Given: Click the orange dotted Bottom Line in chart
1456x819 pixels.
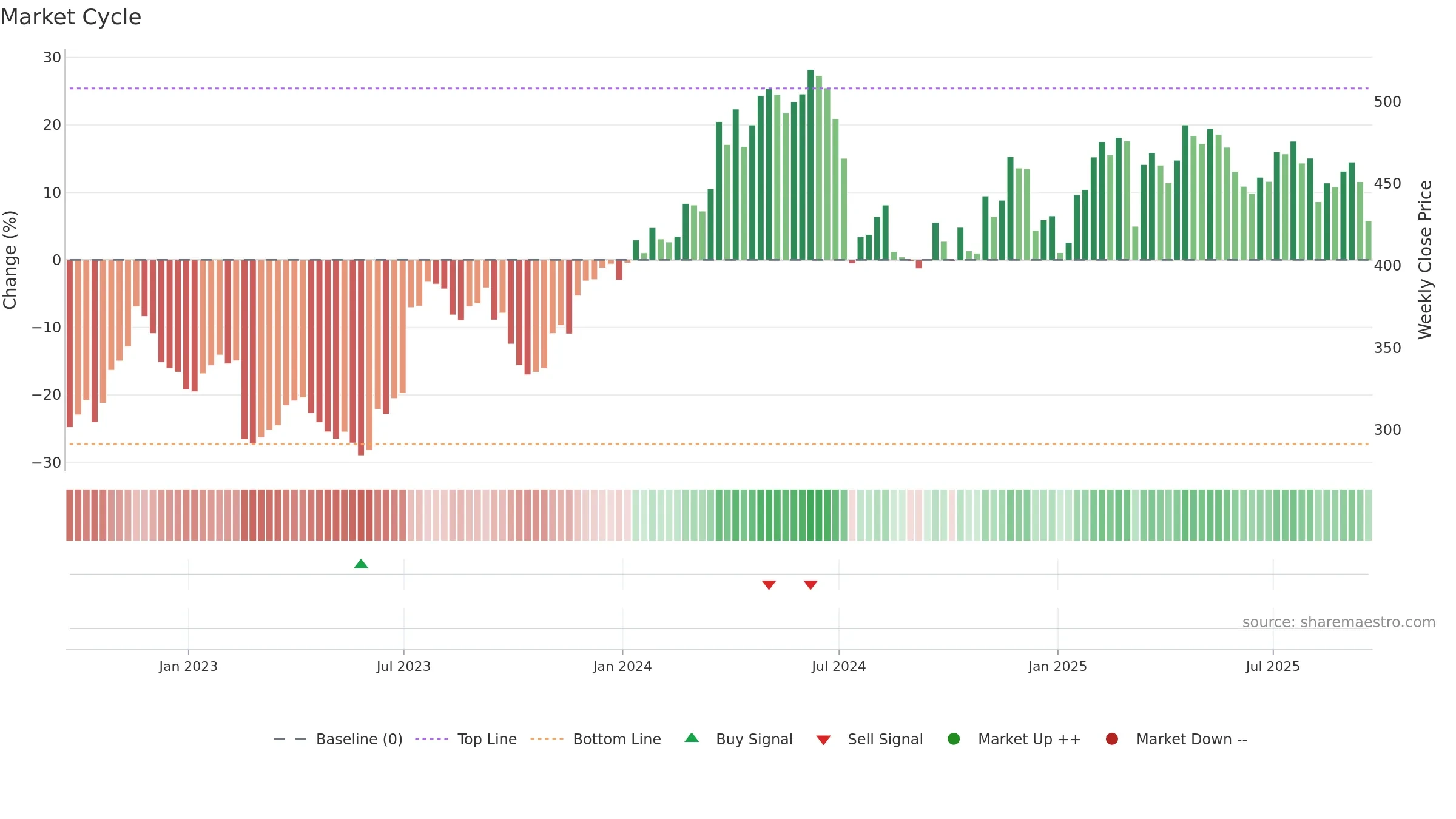Looking at the screenshot, I should point(719,445).
